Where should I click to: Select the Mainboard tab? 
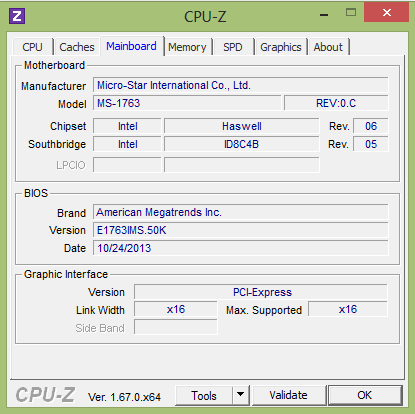tap(131, 46)
